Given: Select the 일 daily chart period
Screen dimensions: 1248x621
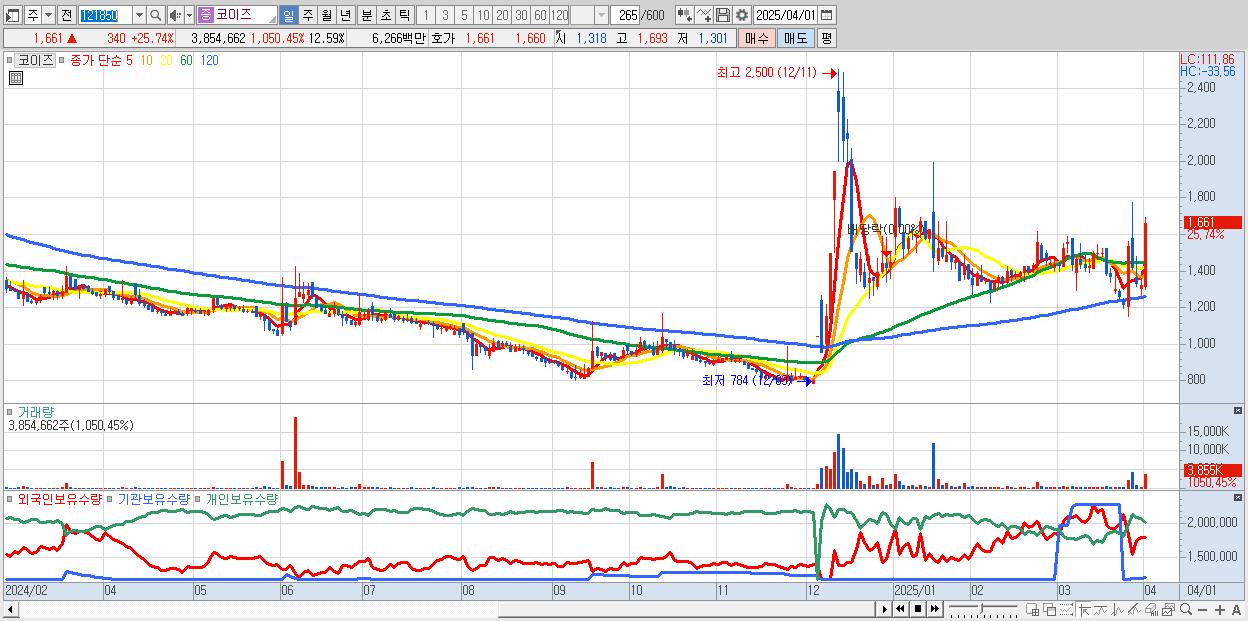Looking at the screenshot, I should click(288, 15).
